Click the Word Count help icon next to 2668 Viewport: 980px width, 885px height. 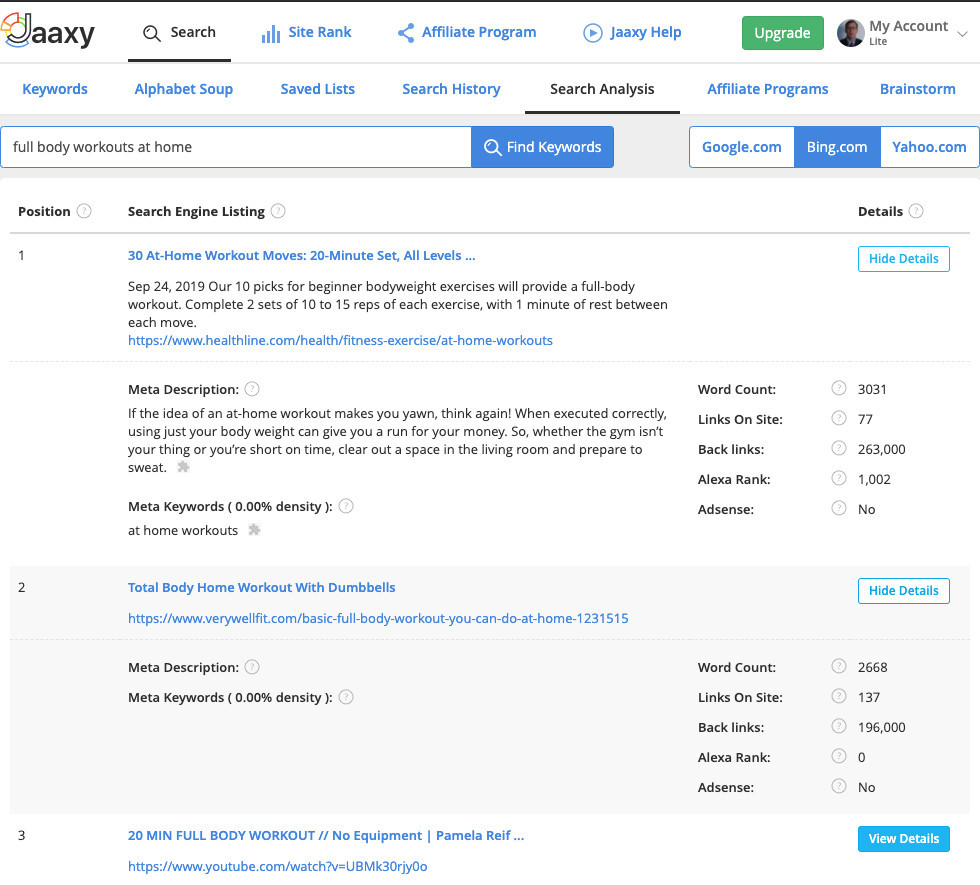click(x=839, y=666)
